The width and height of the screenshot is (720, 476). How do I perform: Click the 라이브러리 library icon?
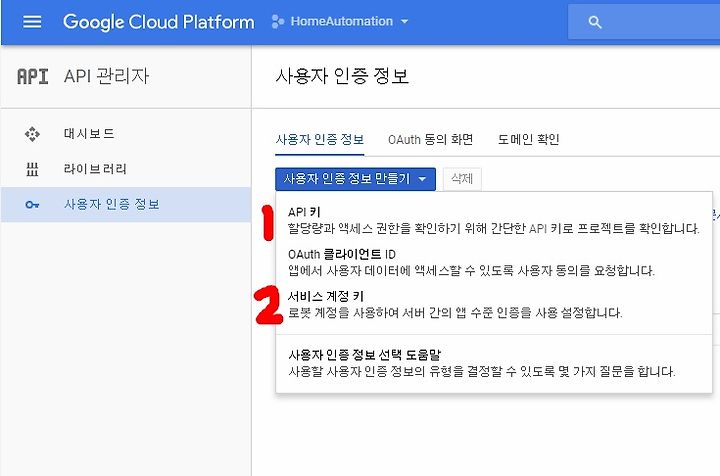coord(32,169)
